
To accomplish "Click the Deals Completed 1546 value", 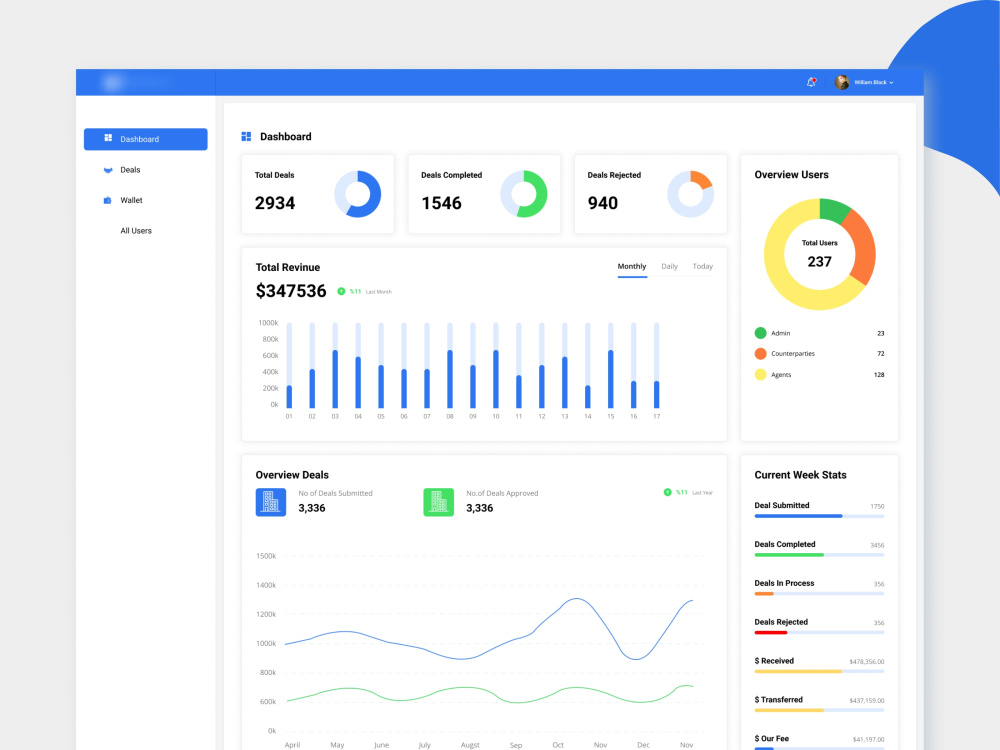I will [x=441, y=203].
